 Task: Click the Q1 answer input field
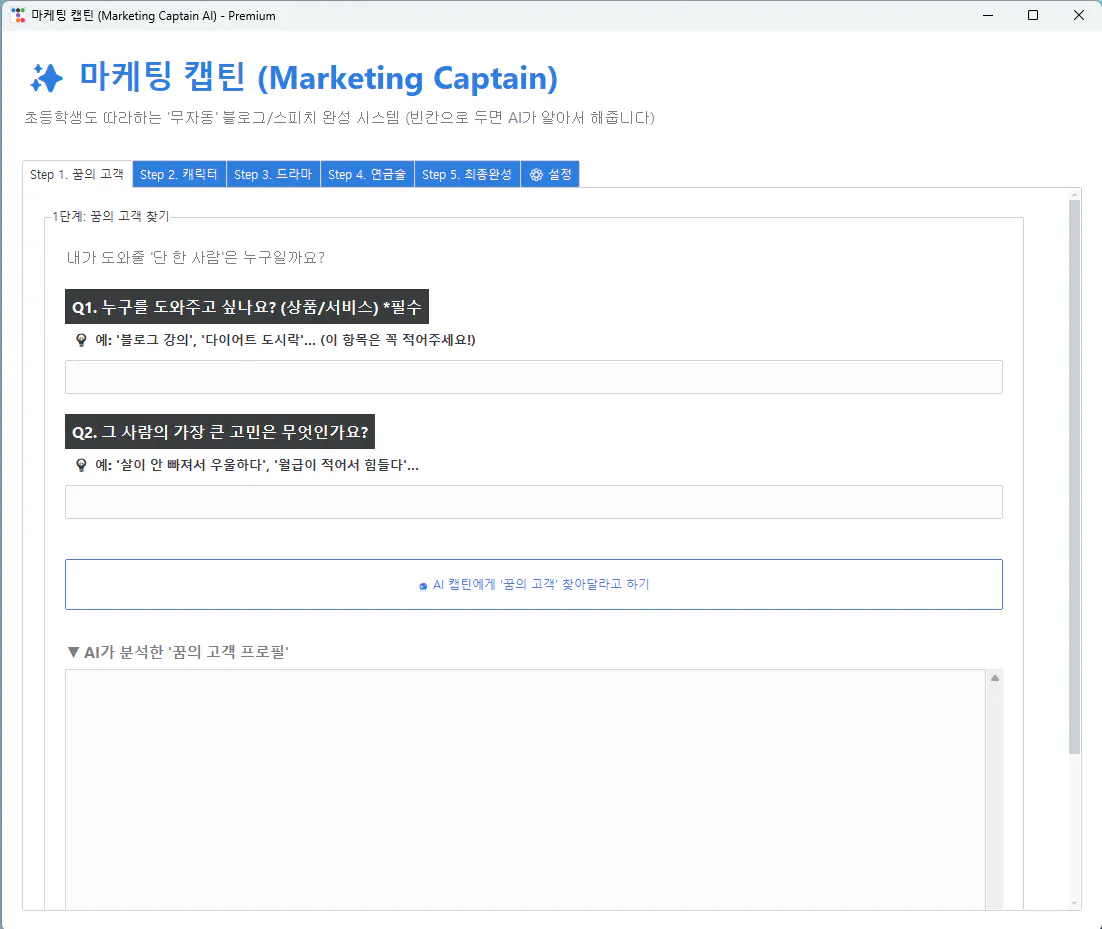[x=533, y=376]
